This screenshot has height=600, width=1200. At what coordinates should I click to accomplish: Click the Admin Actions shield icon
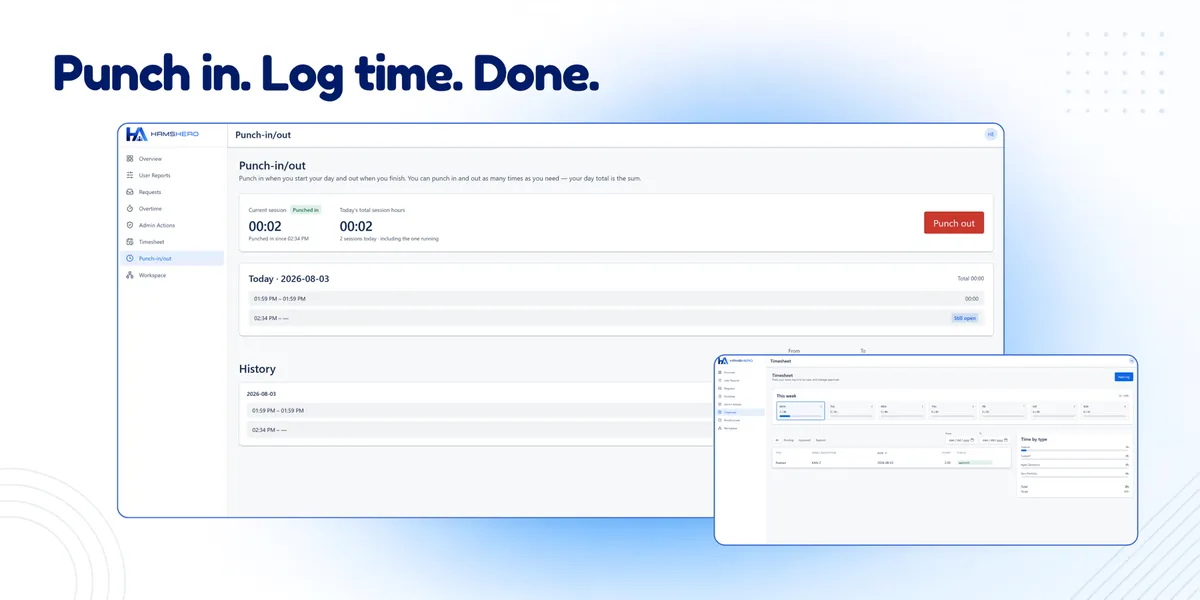point(130,225)
